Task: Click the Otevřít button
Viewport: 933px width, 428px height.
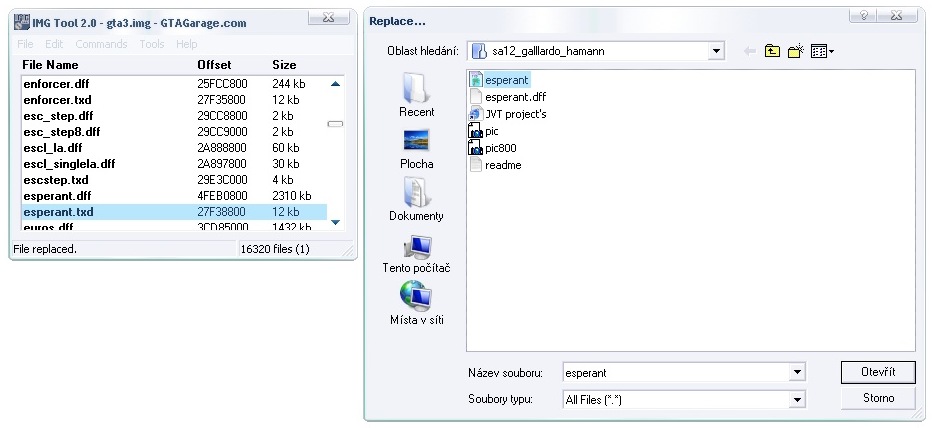Action: tap(877, 372)
